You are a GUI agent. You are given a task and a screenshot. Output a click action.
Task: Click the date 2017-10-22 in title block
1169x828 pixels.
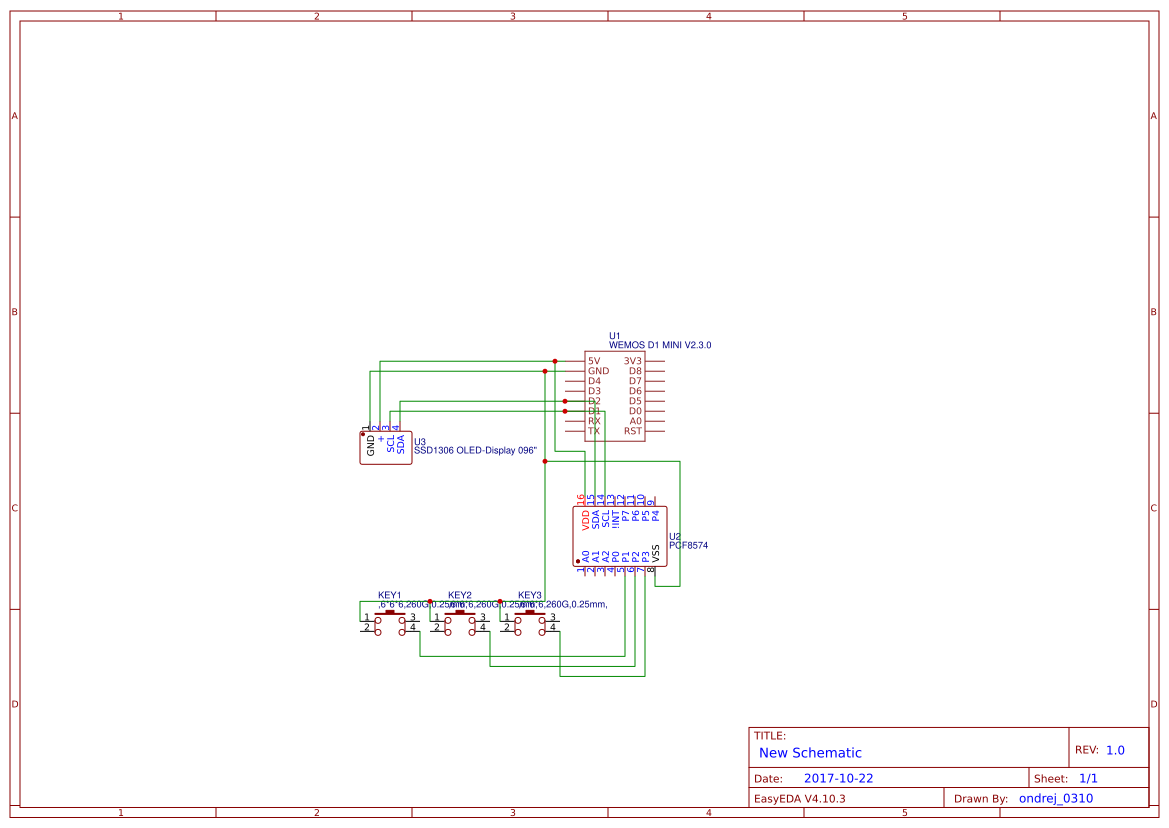837,777
